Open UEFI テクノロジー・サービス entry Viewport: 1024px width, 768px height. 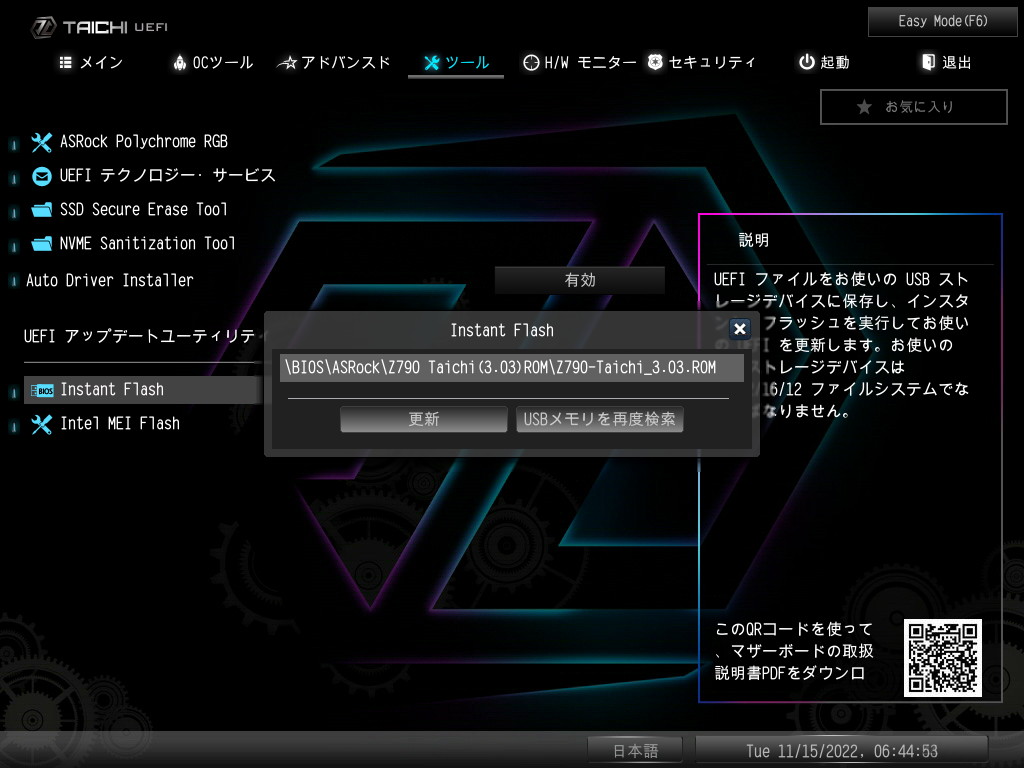coord(167,176)
